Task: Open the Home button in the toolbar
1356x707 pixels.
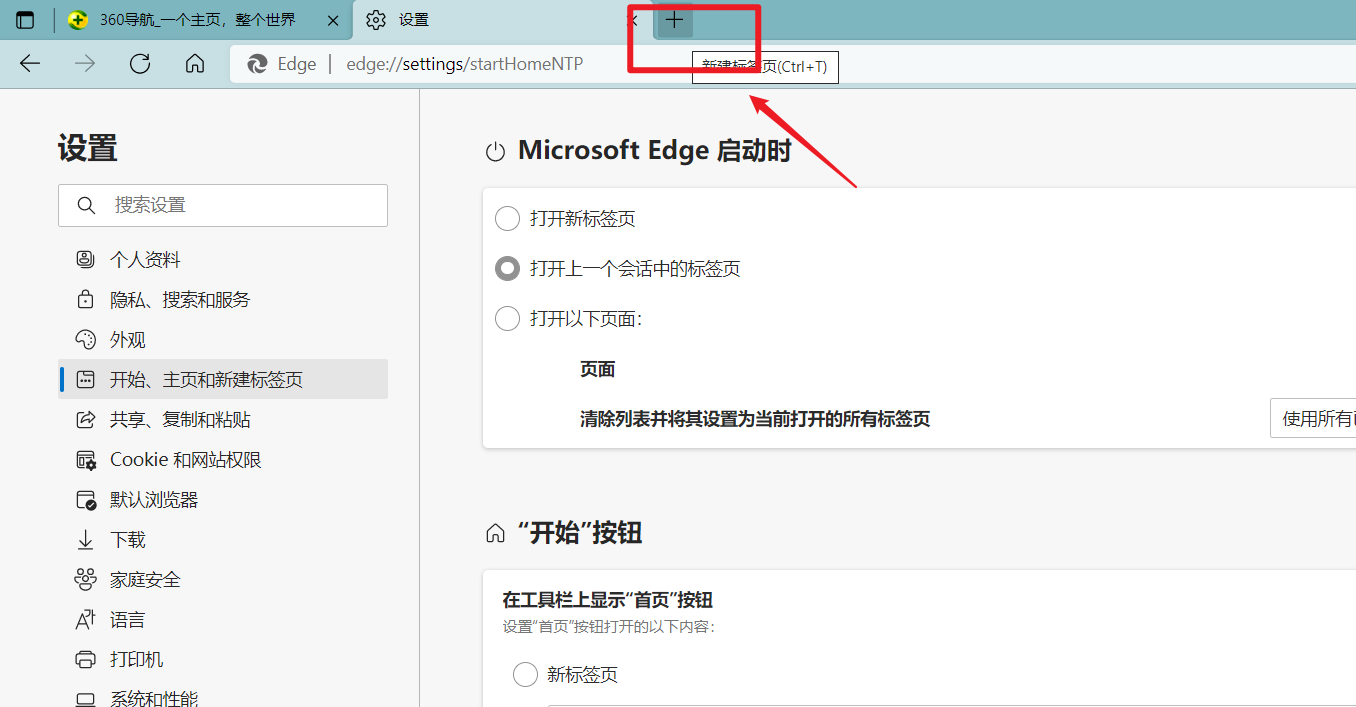Action: click(195, 63)
